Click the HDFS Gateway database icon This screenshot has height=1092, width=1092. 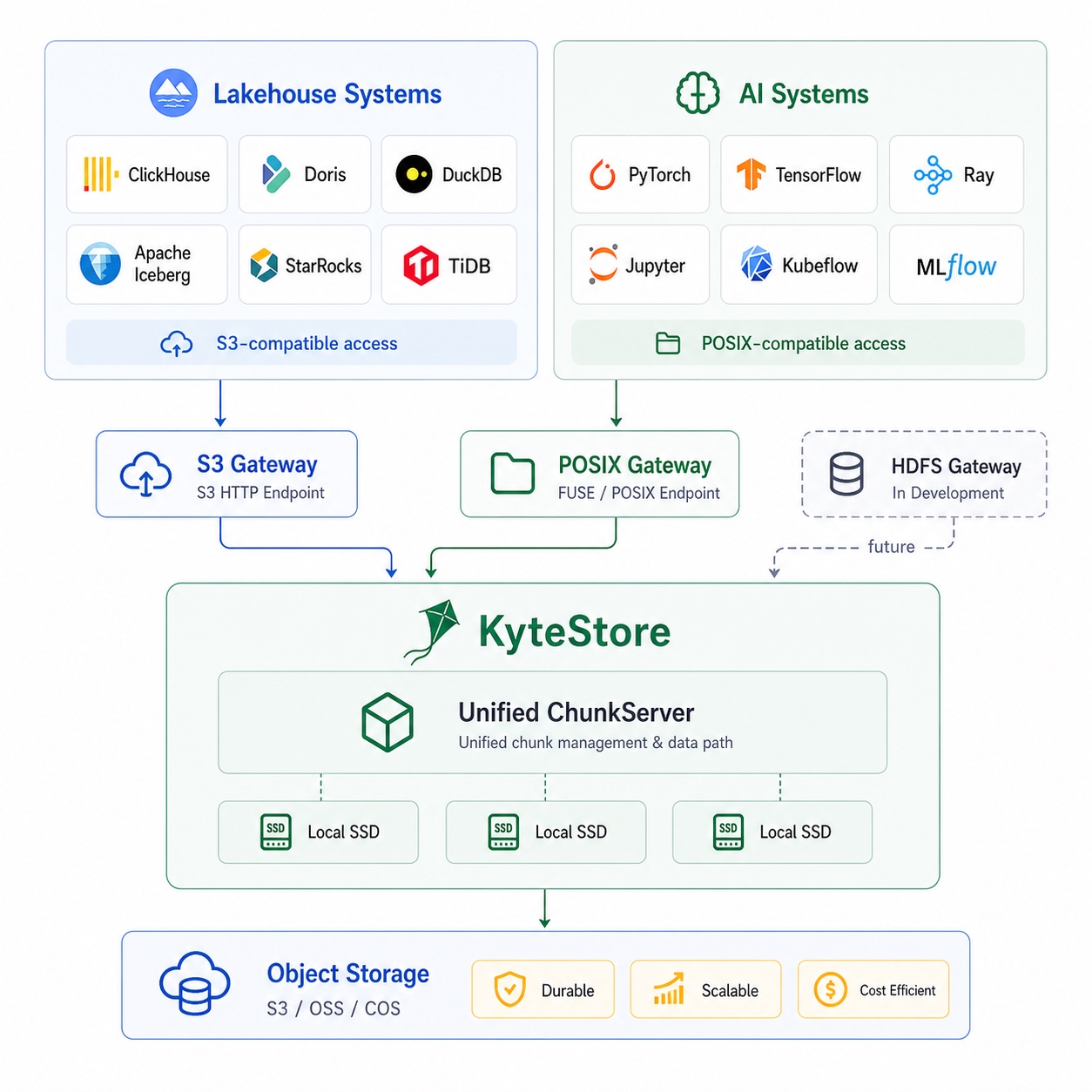click(846, 474)
